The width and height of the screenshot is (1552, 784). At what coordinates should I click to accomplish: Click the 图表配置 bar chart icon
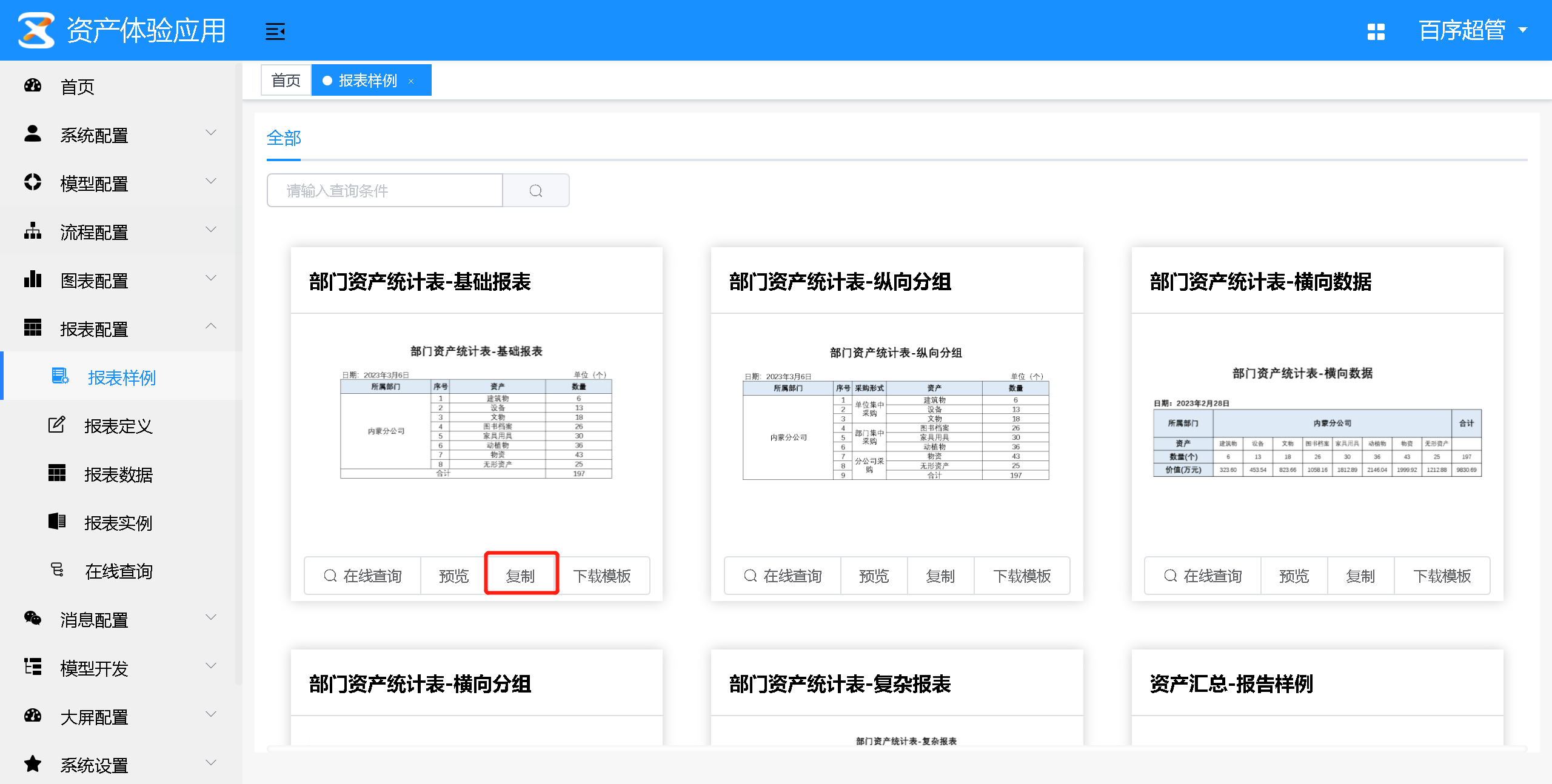pyautogui.click(x=33, y=279)
